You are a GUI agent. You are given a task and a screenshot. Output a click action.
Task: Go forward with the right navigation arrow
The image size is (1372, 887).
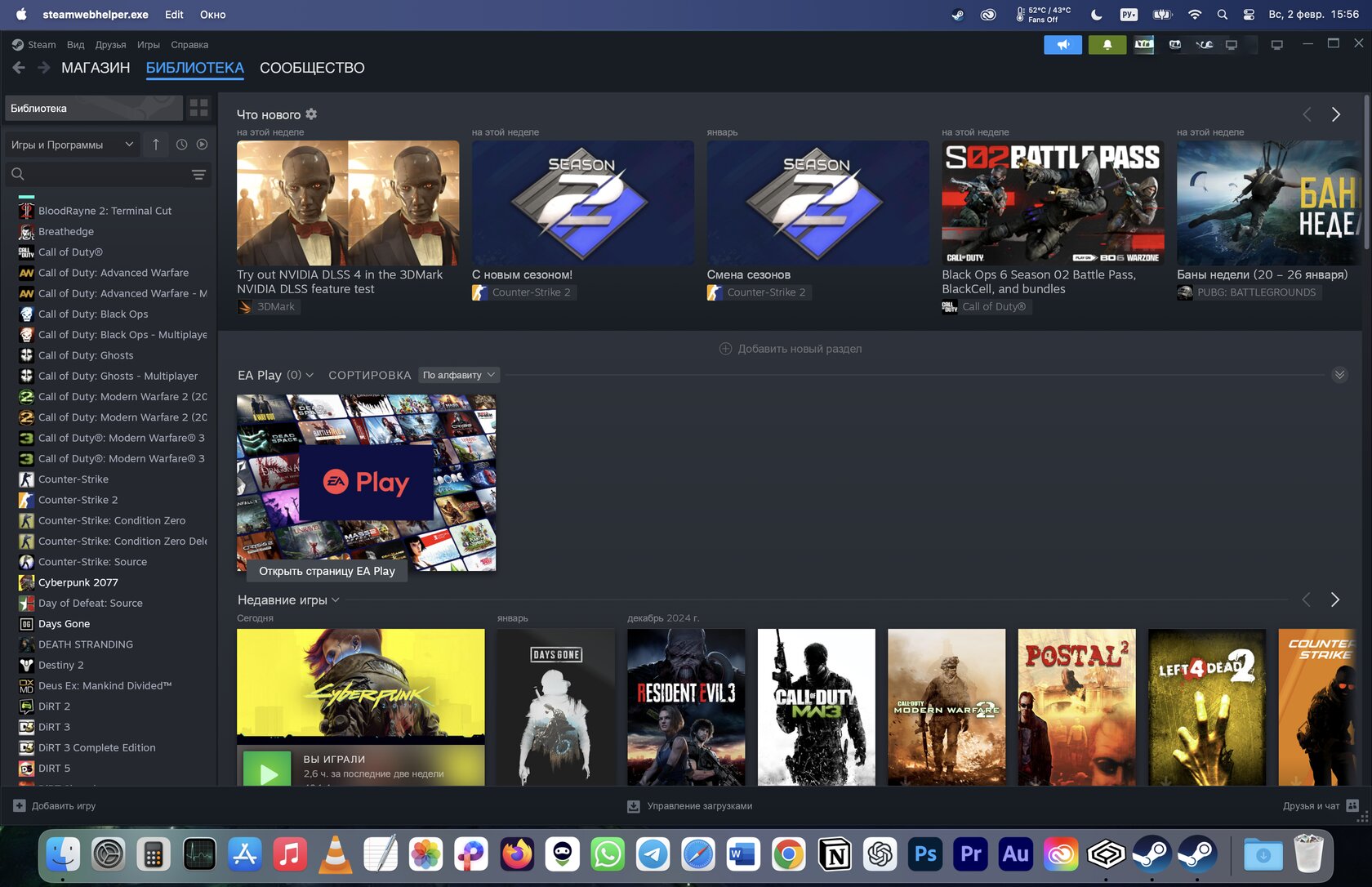44,68
